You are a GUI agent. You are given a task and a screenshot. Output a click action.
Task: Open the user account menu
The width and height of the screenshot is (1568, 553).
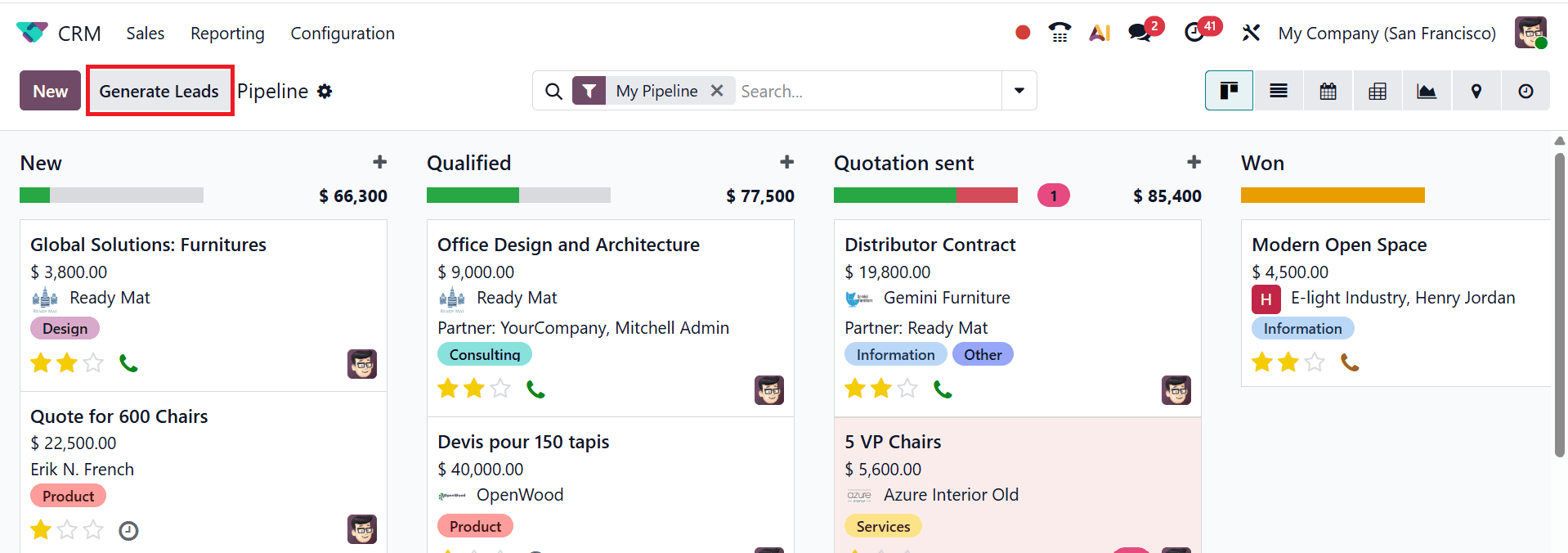click(1531, 33)
